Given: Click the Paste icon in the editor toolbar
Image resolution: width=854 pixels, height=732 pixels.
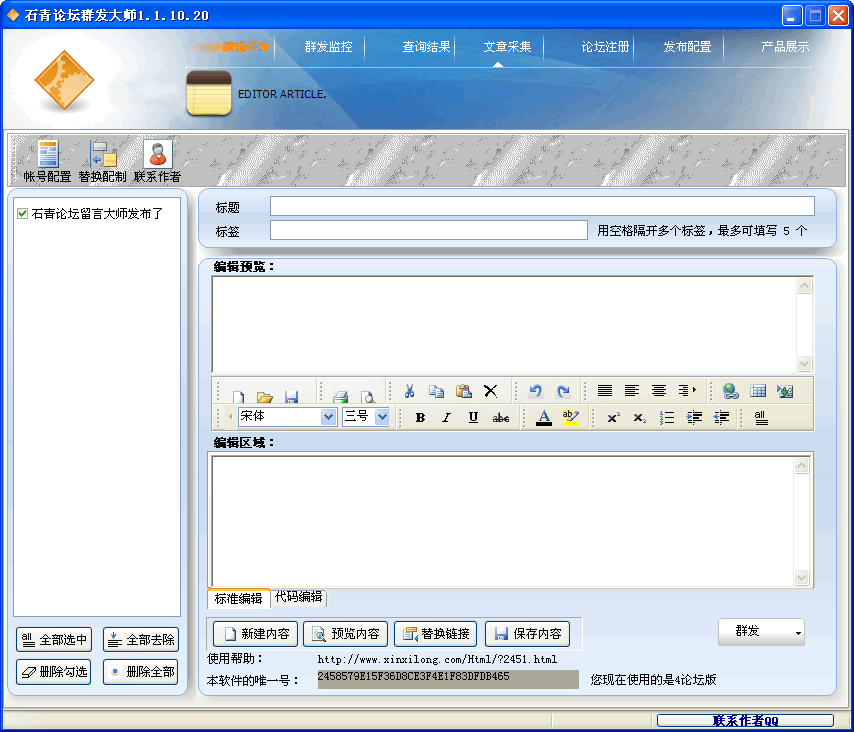Looking at the screenshot, I should point(464,393).
